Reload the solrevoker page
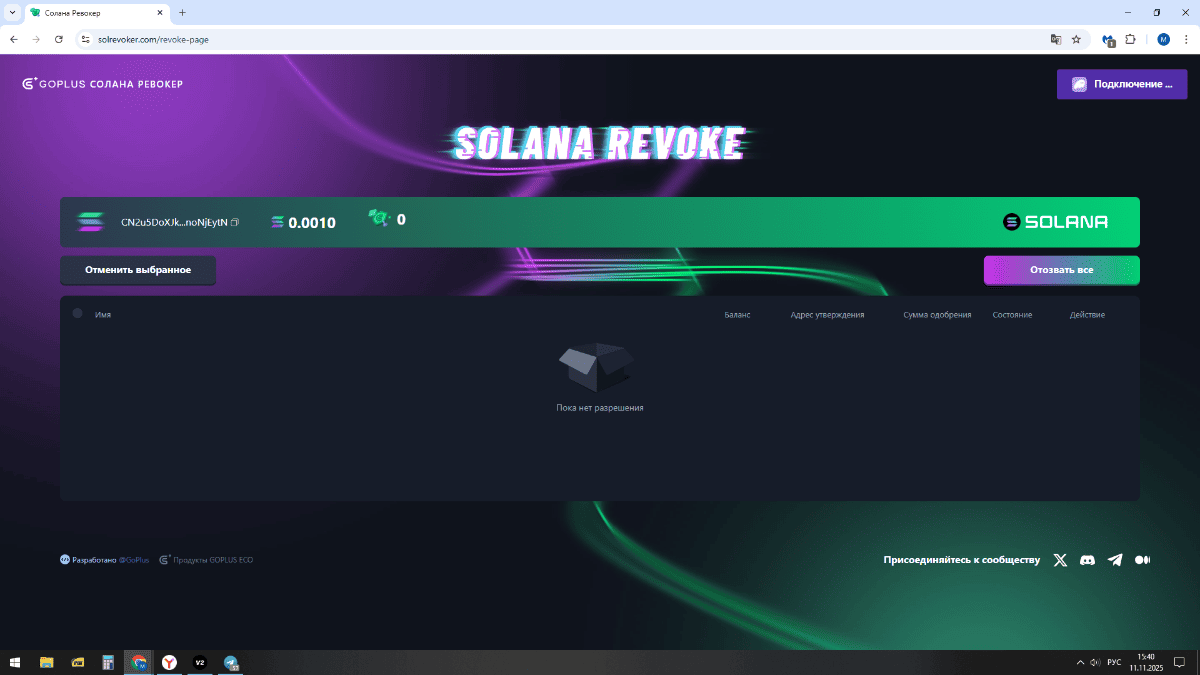This screenshot has width=1200, height=675. (x=59, y=39)
